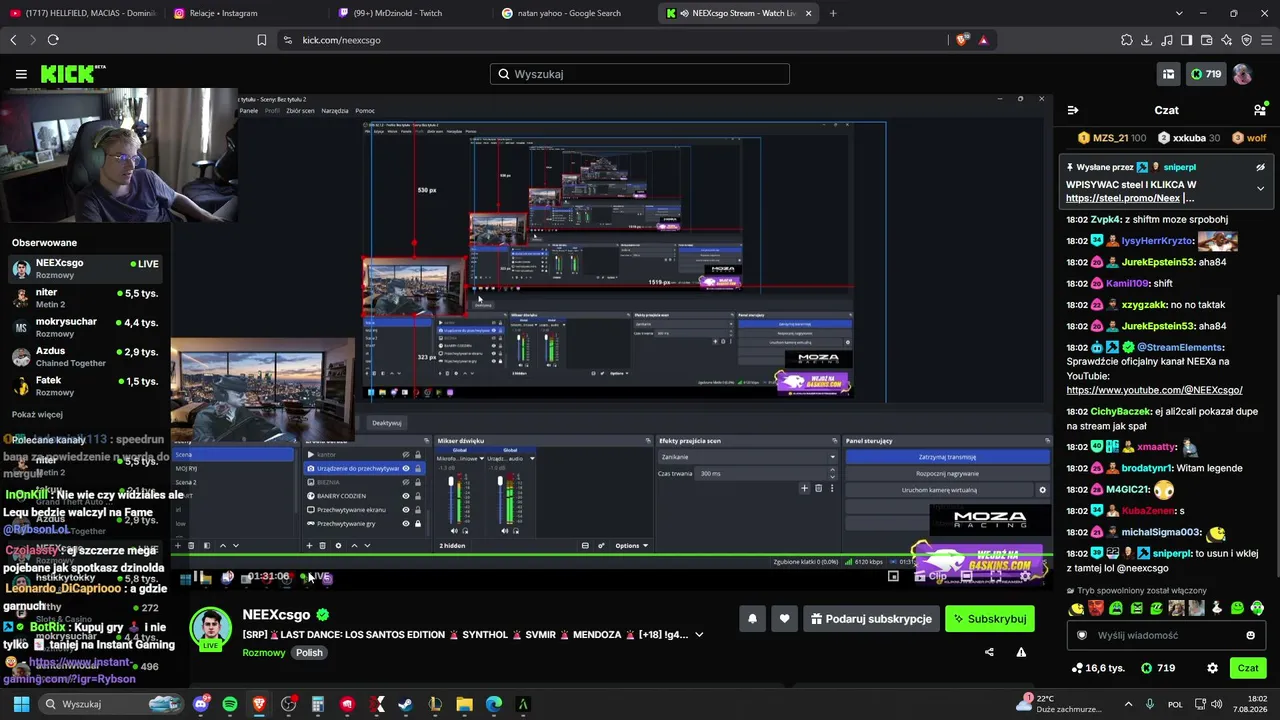The width and height of the screenshot is (1280, 720).
Task: Open the mixer Options dropdown in OBS
Action: [x=631, y=546]
